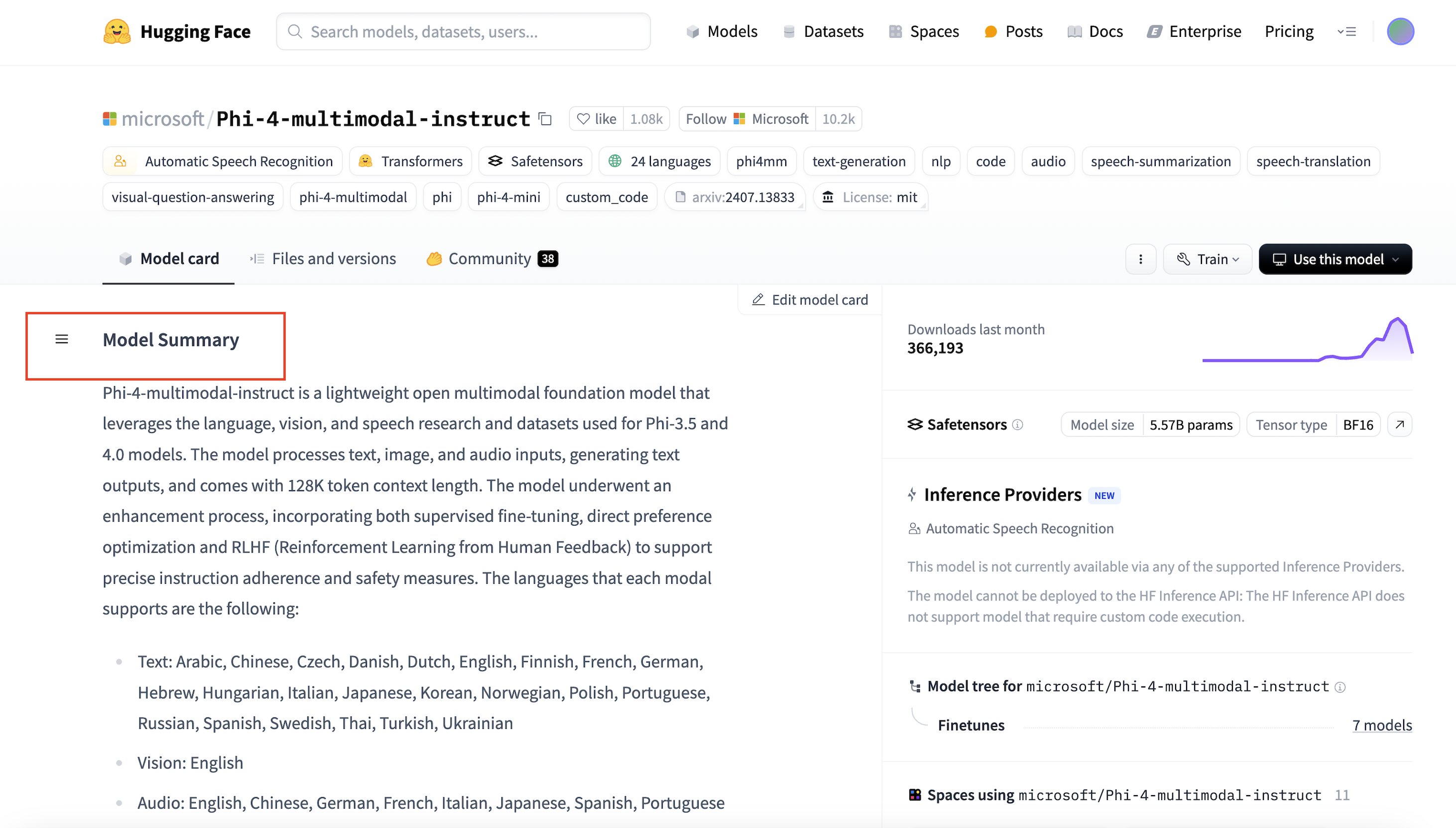1456x828 pixels.
Task: Click the search models input field
Action: pyautogui.click(x=463, y=31)
